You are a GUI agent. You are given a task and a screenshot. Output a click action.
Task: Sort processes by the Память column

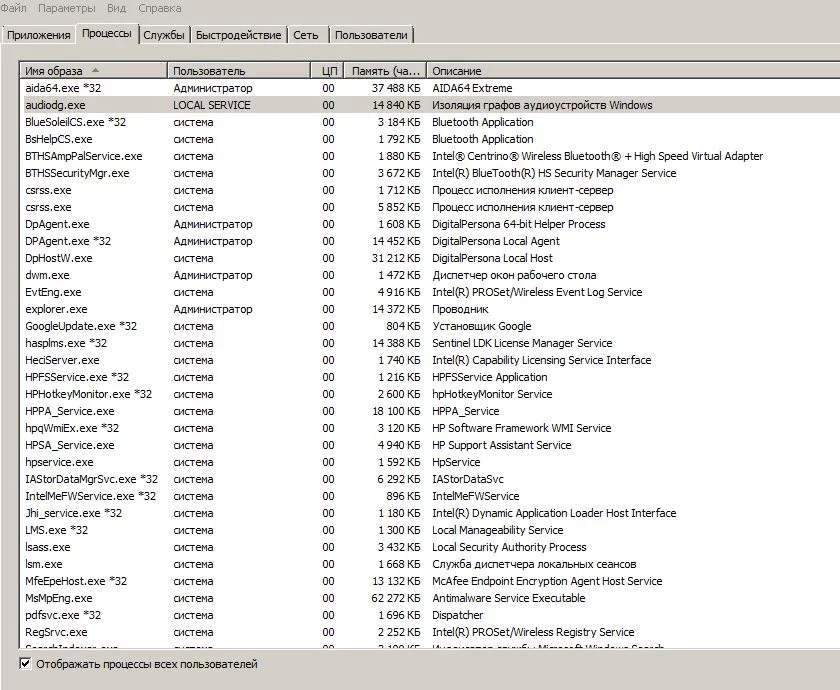pos(385,70)
